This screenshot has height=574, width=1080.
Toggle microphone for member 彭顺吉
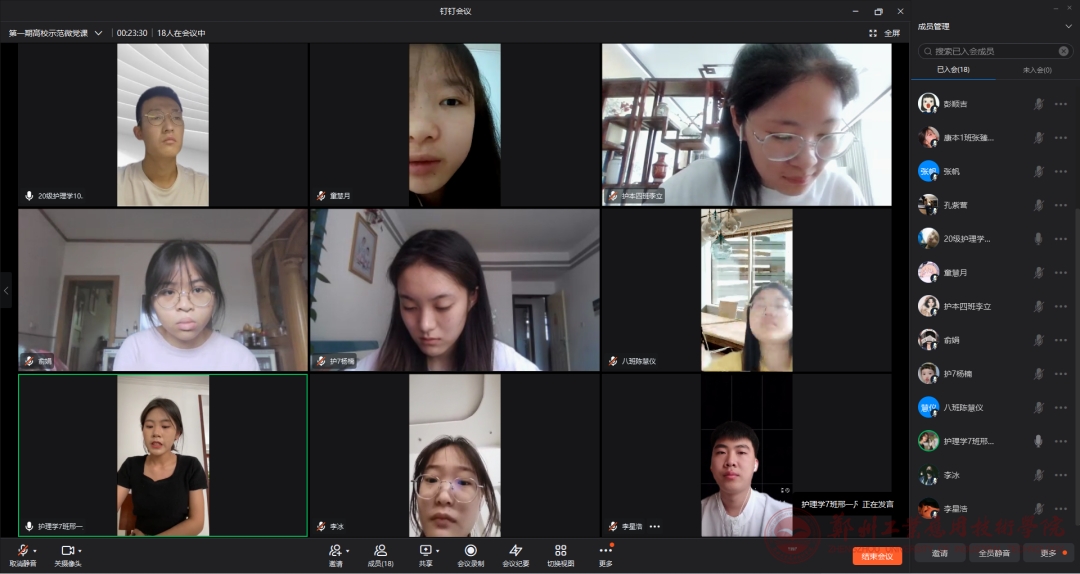[x=1038, y=104]
